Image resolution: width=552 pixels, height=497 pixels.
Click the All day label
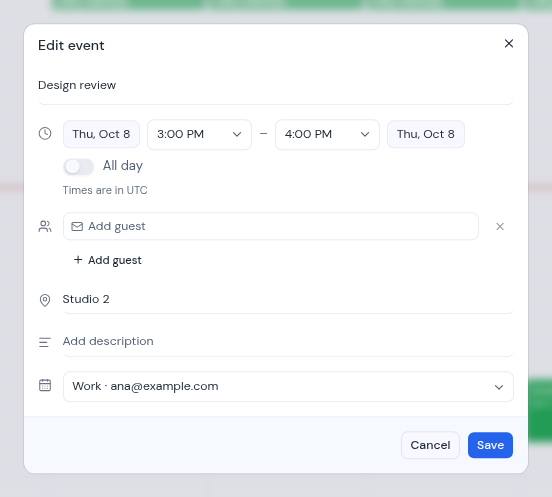tap(123, 166)
